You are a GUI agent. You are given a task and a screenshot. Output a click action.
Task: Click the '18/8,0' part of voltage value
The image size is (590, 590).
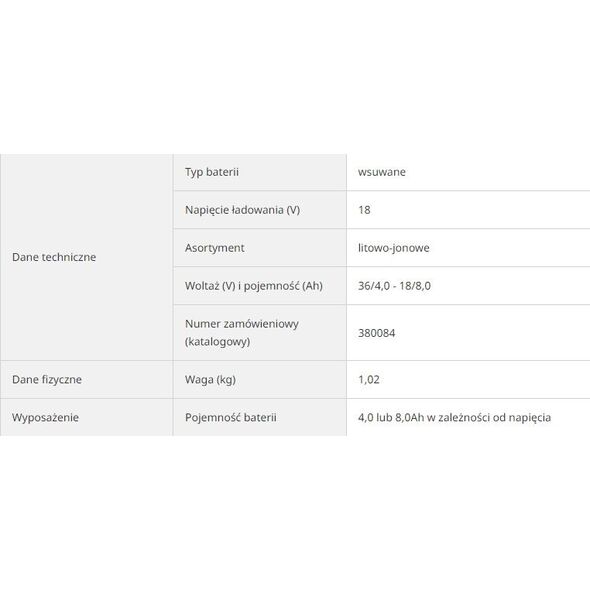[x=415, y=286]
